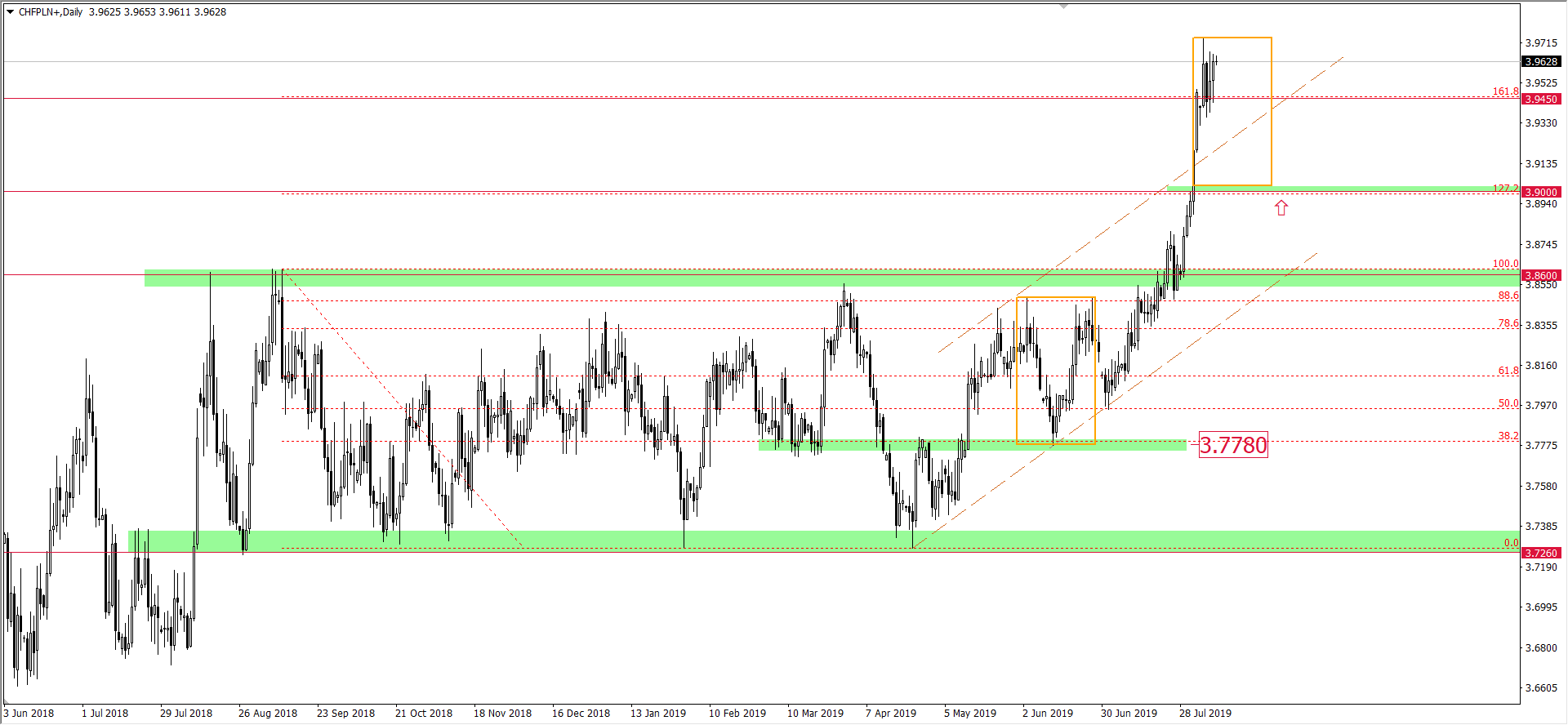Click the 50.0 Fibonacci level label
This screenshot has height=725, width=1568.
coord(1508,403)
